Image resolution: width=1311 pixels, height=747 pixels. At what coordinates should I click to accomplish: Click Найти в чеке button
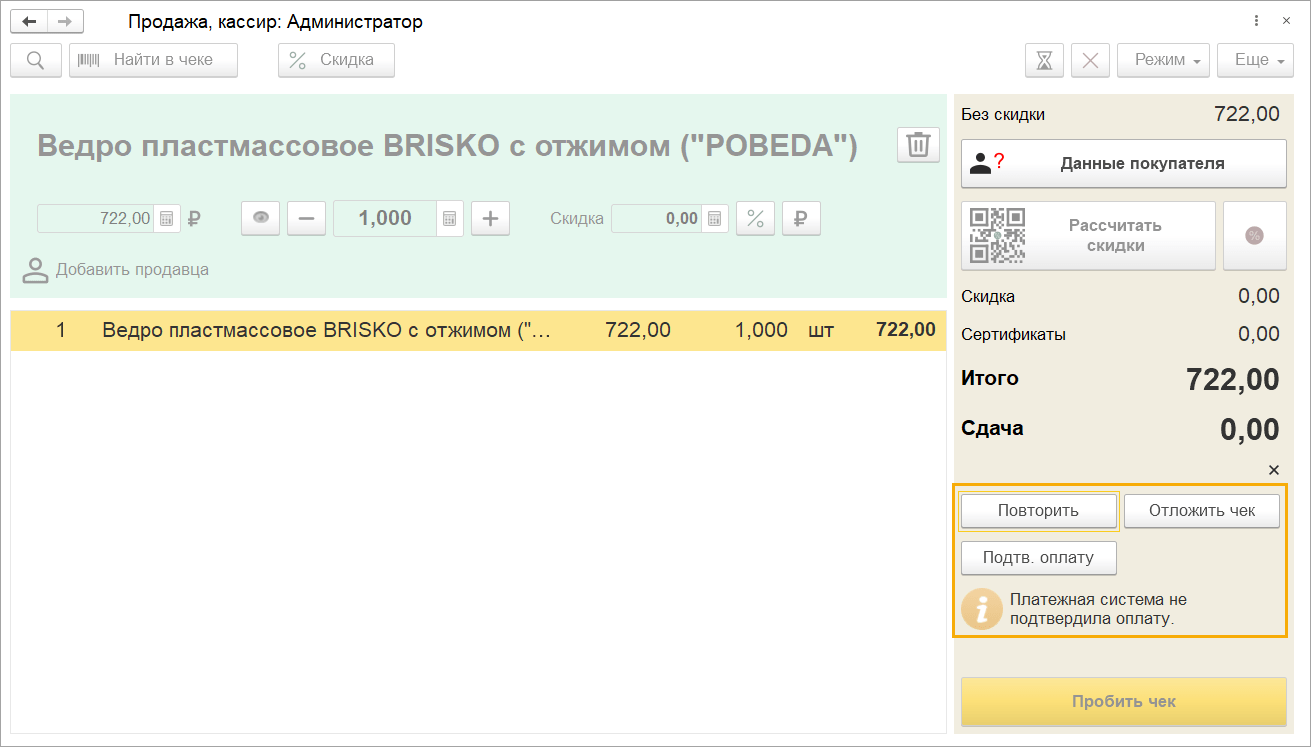pos(153,60)
